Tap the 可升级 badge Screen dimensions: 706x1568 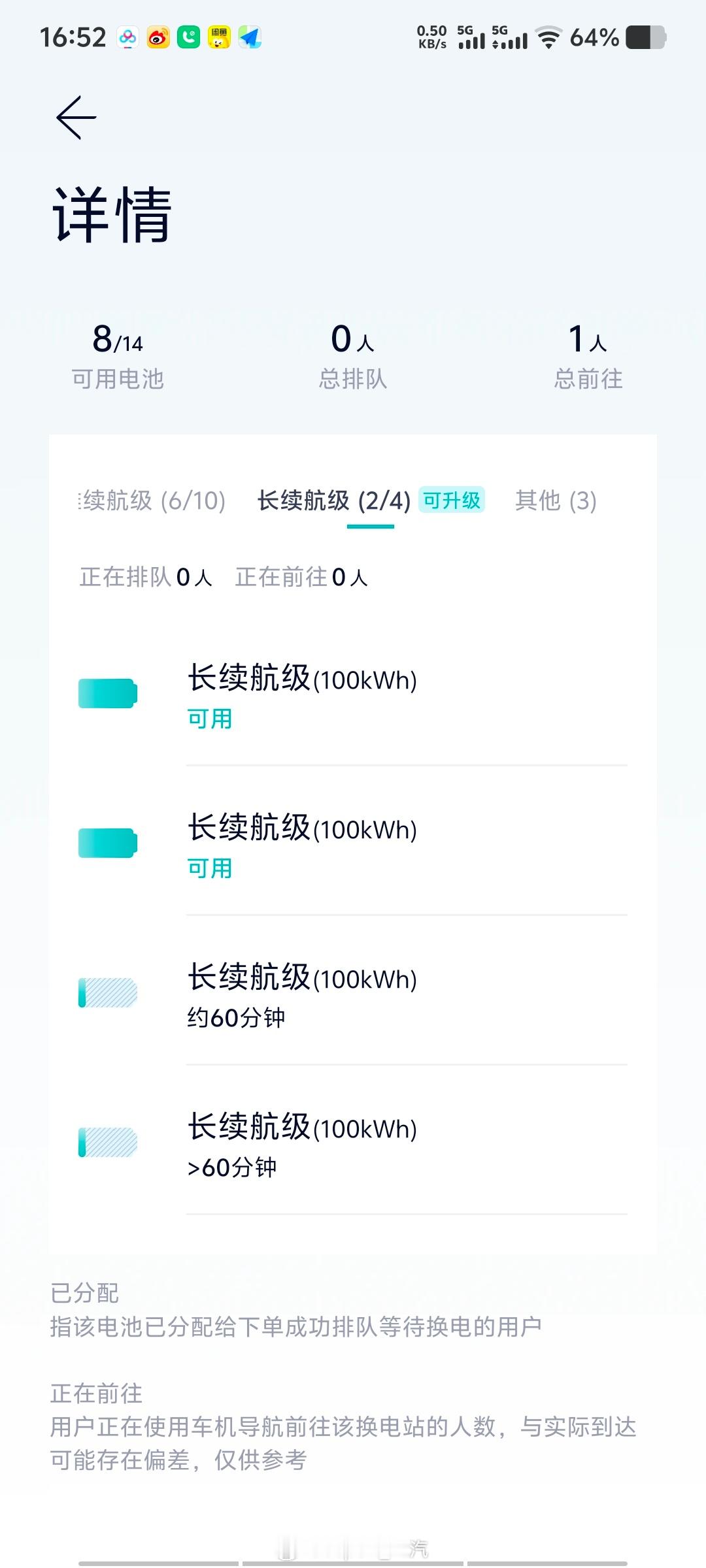tap(452, 500)
